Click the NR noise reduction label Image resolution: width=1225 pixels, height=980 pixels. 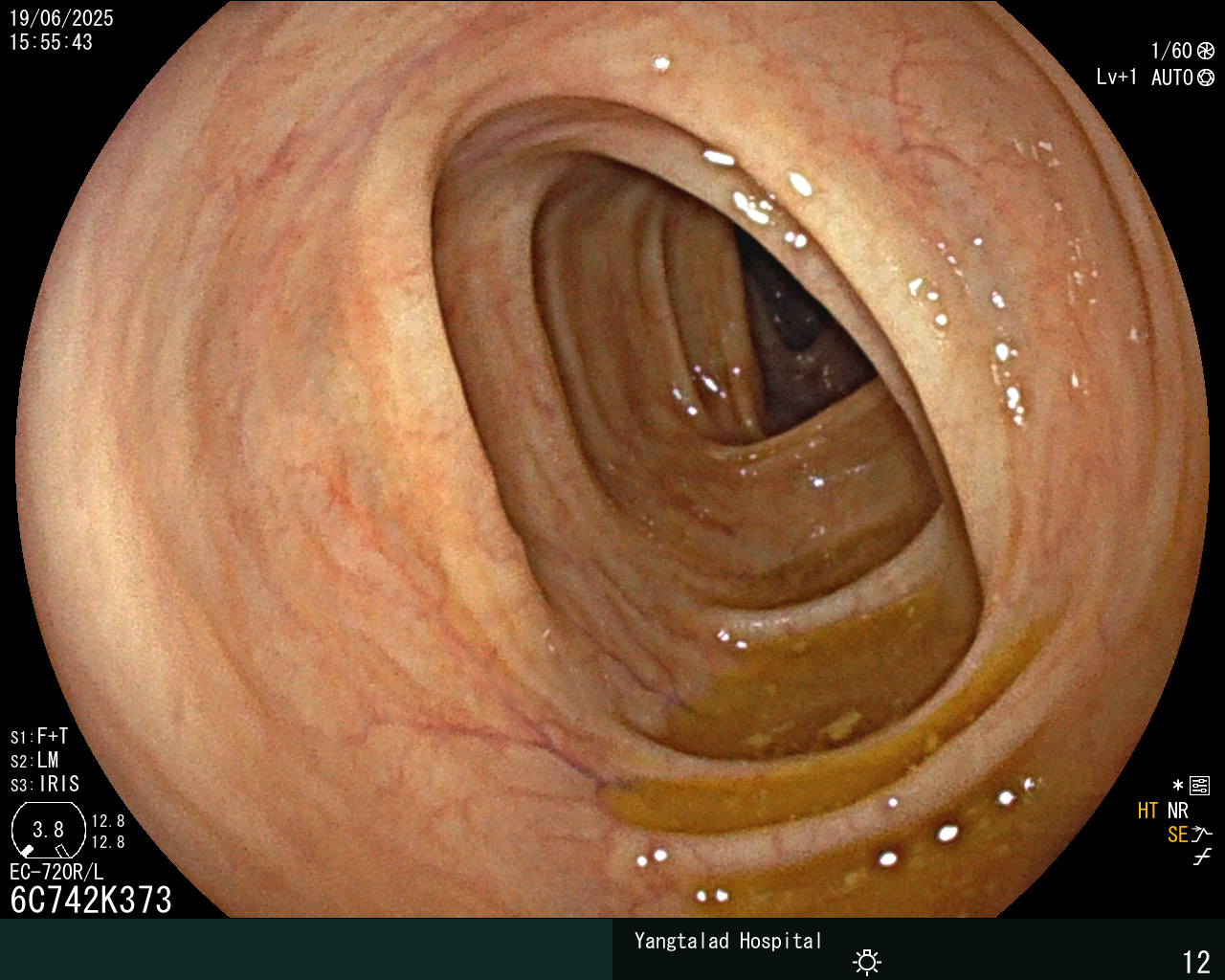[1178, 811]
